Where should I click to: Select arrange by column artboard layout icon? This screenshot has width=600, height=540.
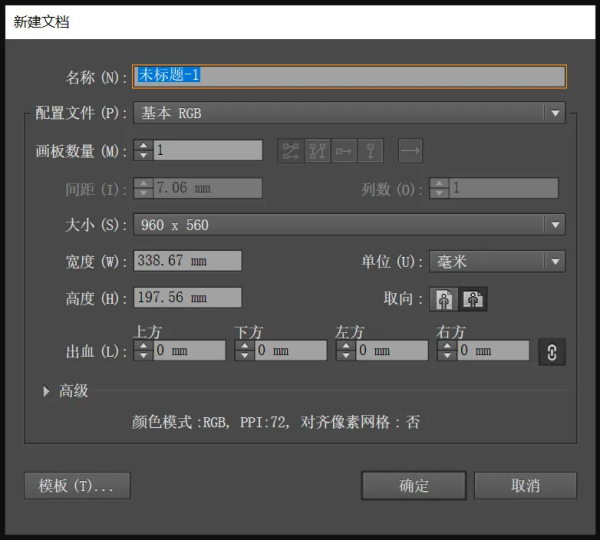pyautogui.click(x=370, y=151)
